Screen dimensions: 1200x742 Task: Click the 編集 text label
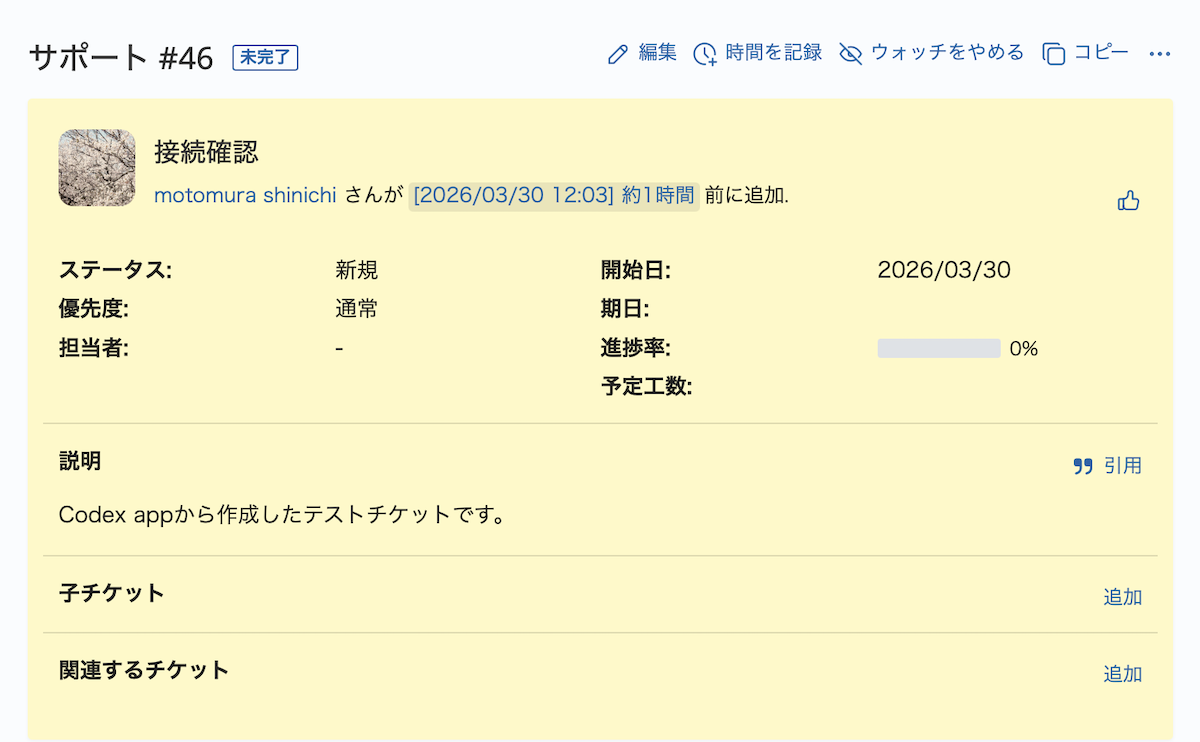pos(658,53)
